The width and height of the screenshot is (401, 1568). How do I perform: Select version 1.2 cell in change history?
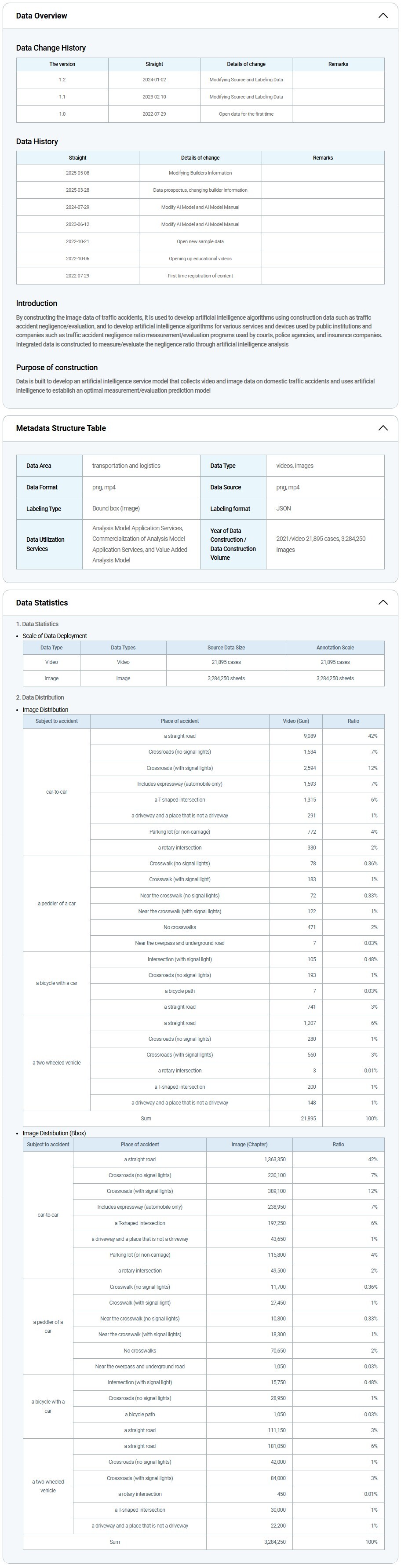62,80
